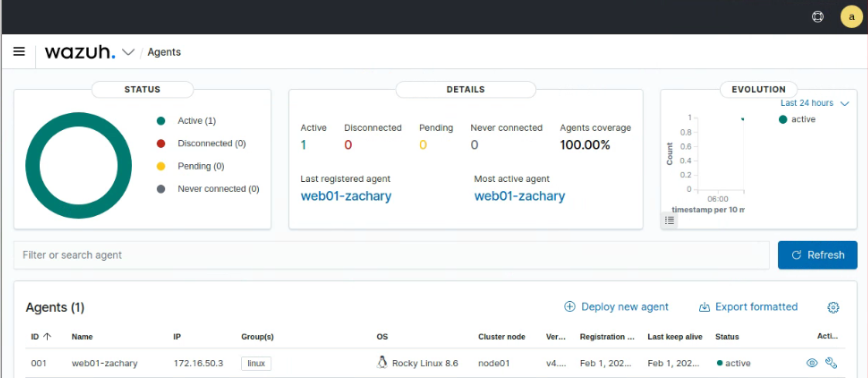Click the Agents coverage 100.00% value
The image size is (868, 378).
coord(585,145)
